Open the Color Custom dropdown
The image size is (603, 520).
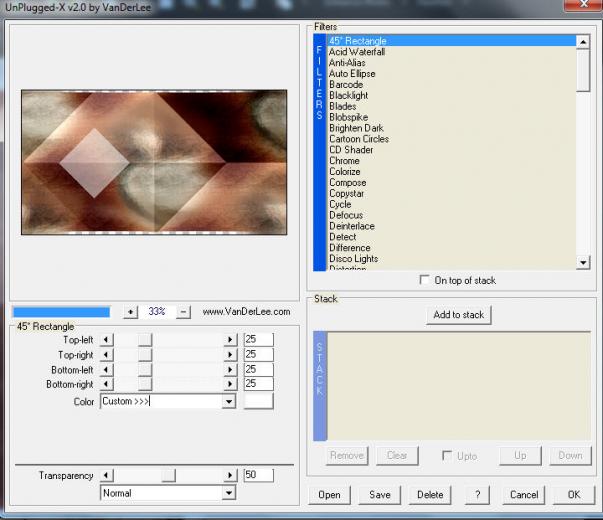229,402
